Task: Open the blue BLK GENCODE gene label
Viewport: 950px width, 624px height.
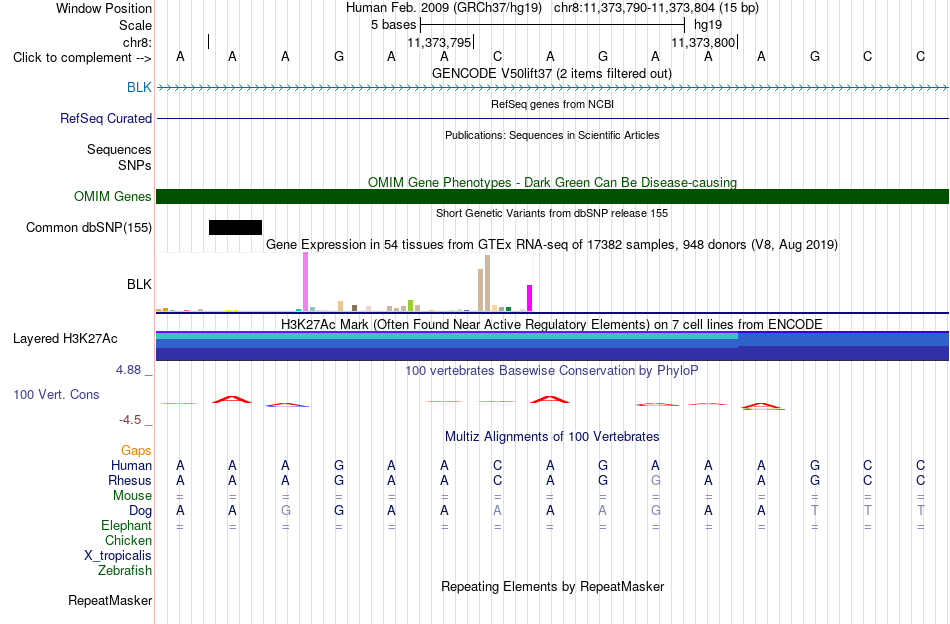Action: (x=139, y=87)
